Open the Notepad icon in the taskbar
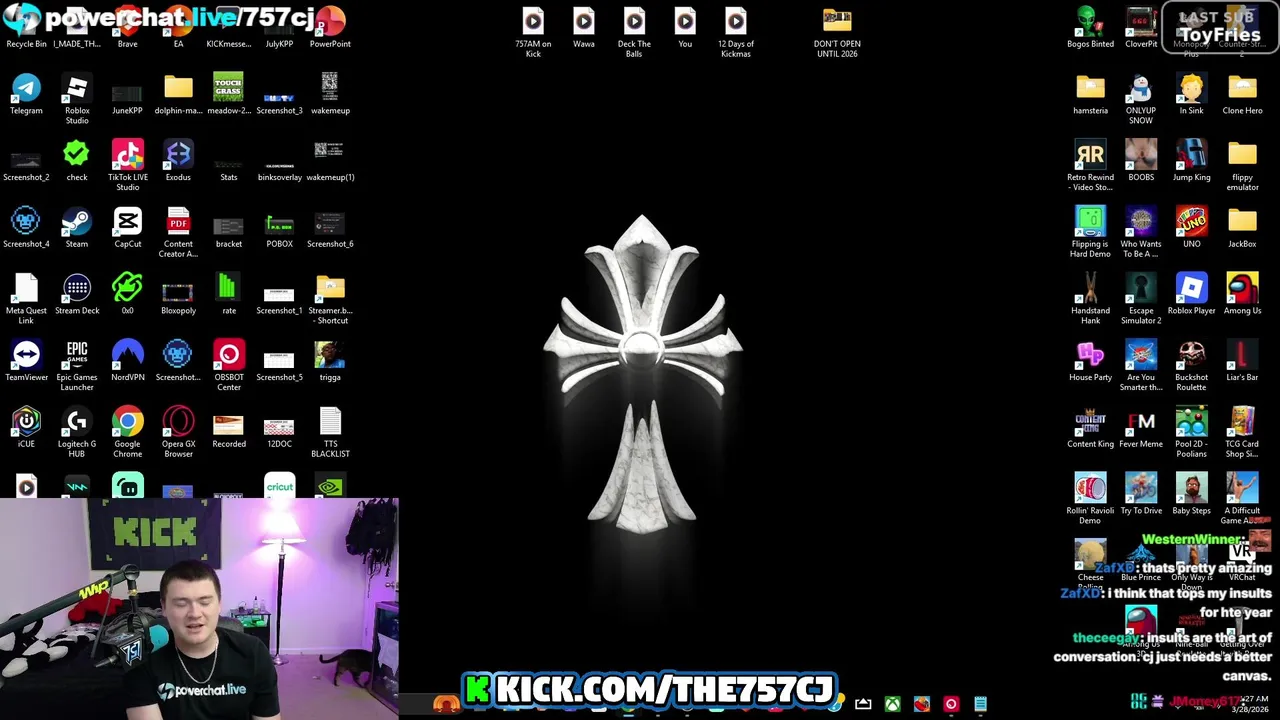Screen dimensions: 1280x720 [980, 704]
